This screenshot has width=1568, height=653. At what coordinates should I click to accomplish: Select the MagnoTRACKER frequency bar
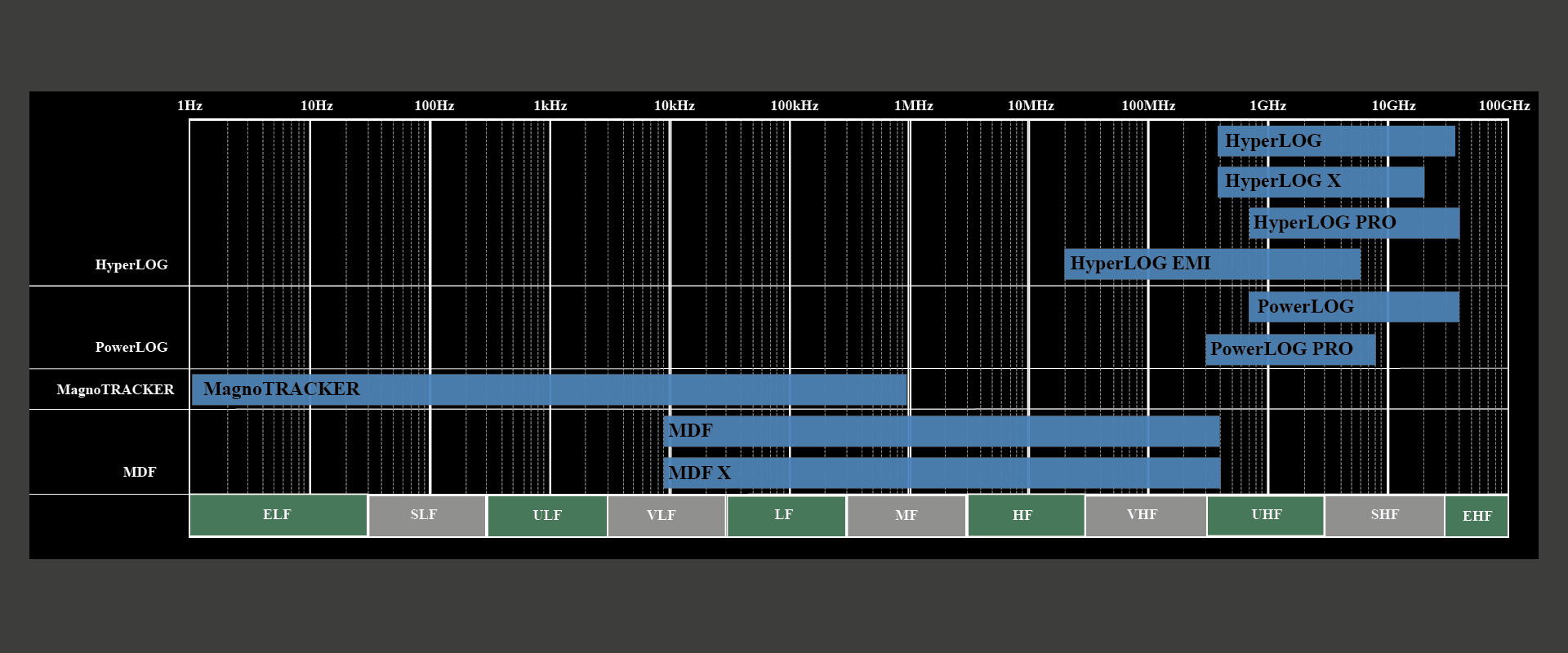point(549,390)
